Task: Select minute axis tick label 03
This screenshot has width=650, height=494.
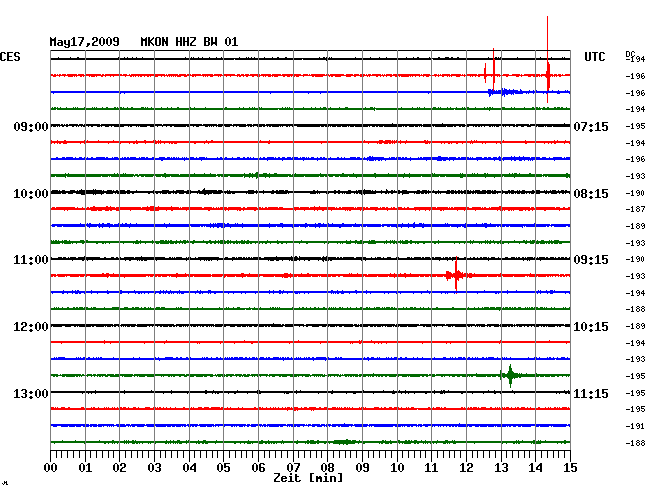Action: click(154, 467)
